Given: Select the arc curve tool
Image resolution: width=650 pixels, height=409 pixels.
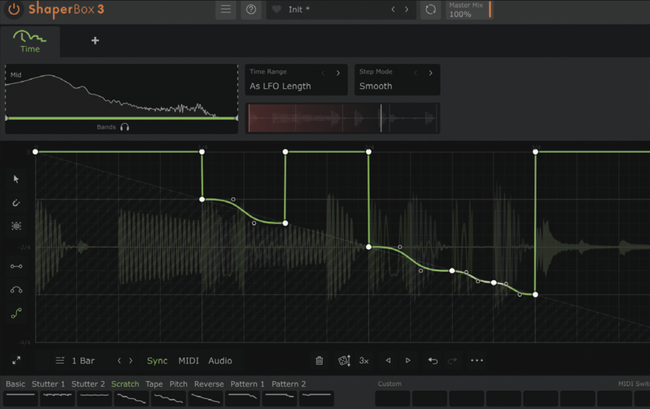Looking at the screenshot, I should click(16, 290).
